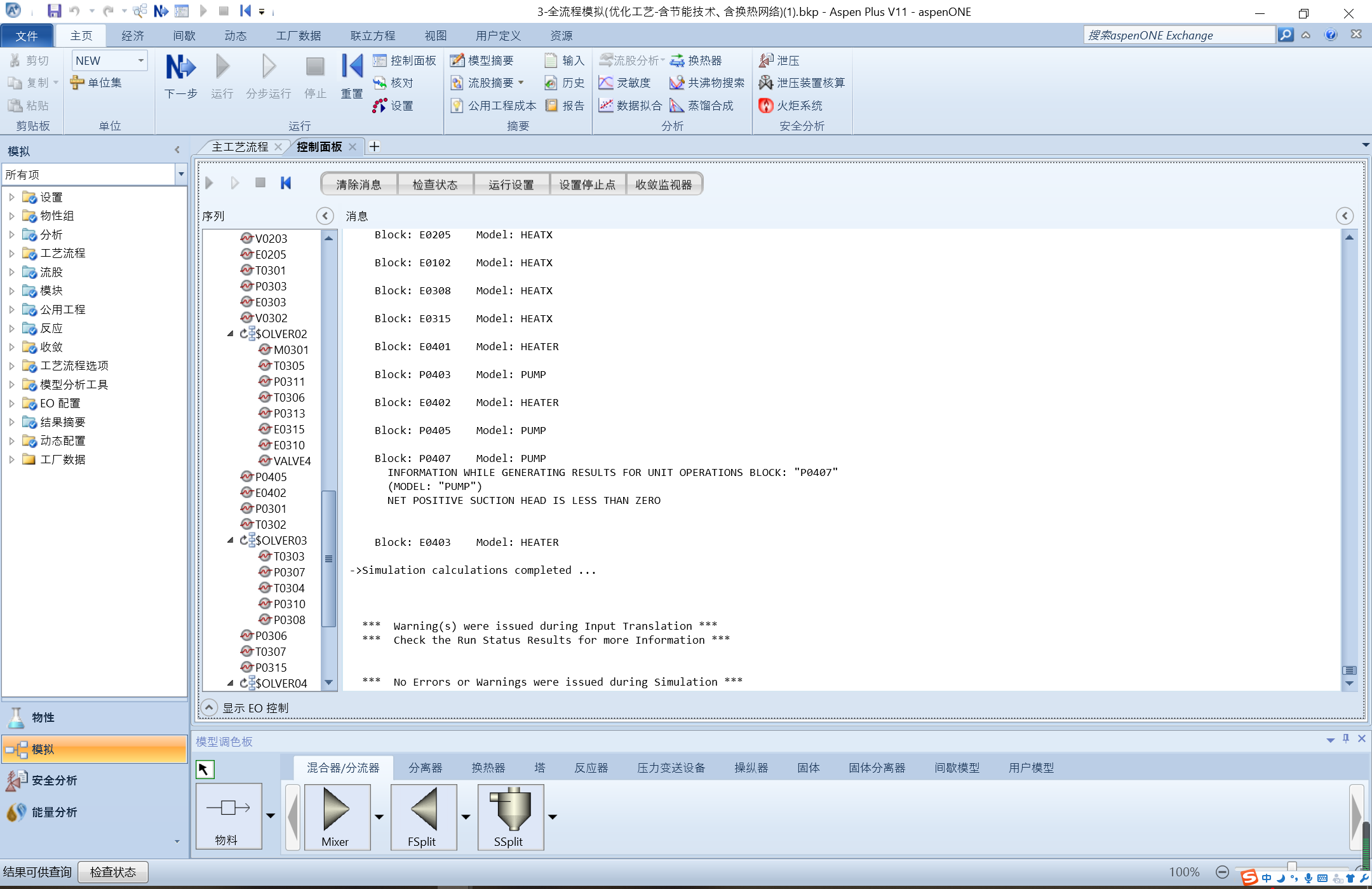Open Sensitivity (灵敏度) analysis
Screen dimensions: 1372x889
[625, 83]
